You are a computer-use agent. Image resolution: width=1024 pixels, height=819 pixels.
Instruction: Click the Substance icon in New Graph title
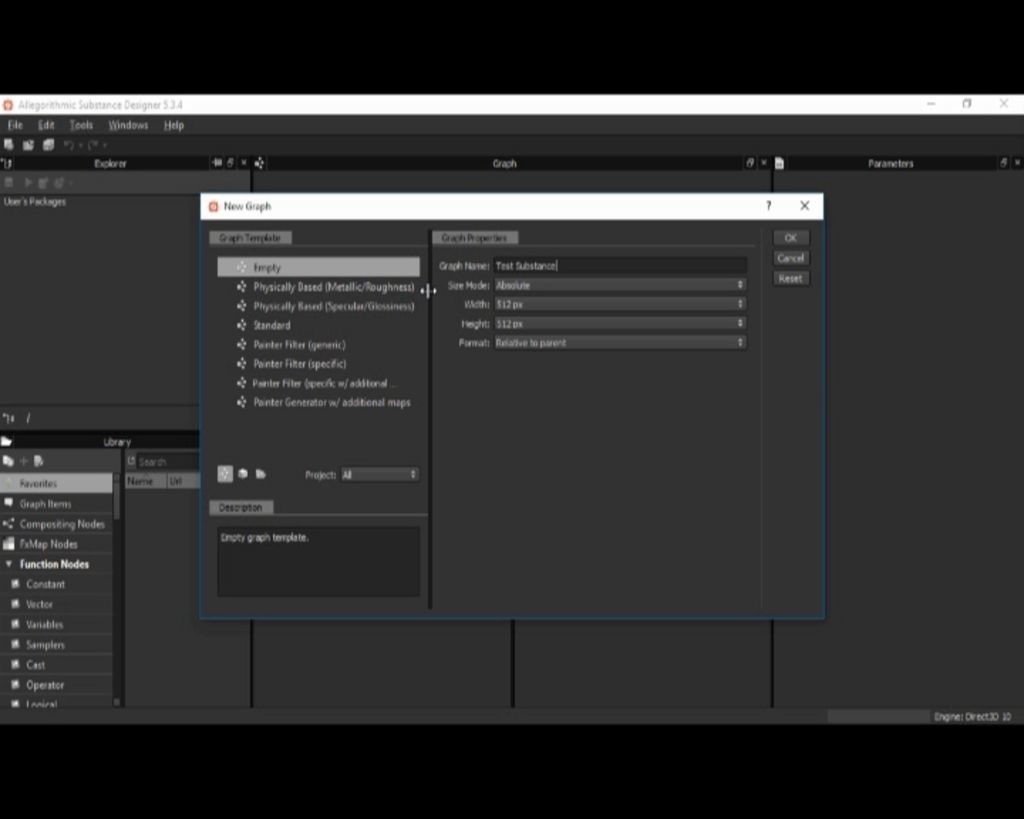(213, 206)
